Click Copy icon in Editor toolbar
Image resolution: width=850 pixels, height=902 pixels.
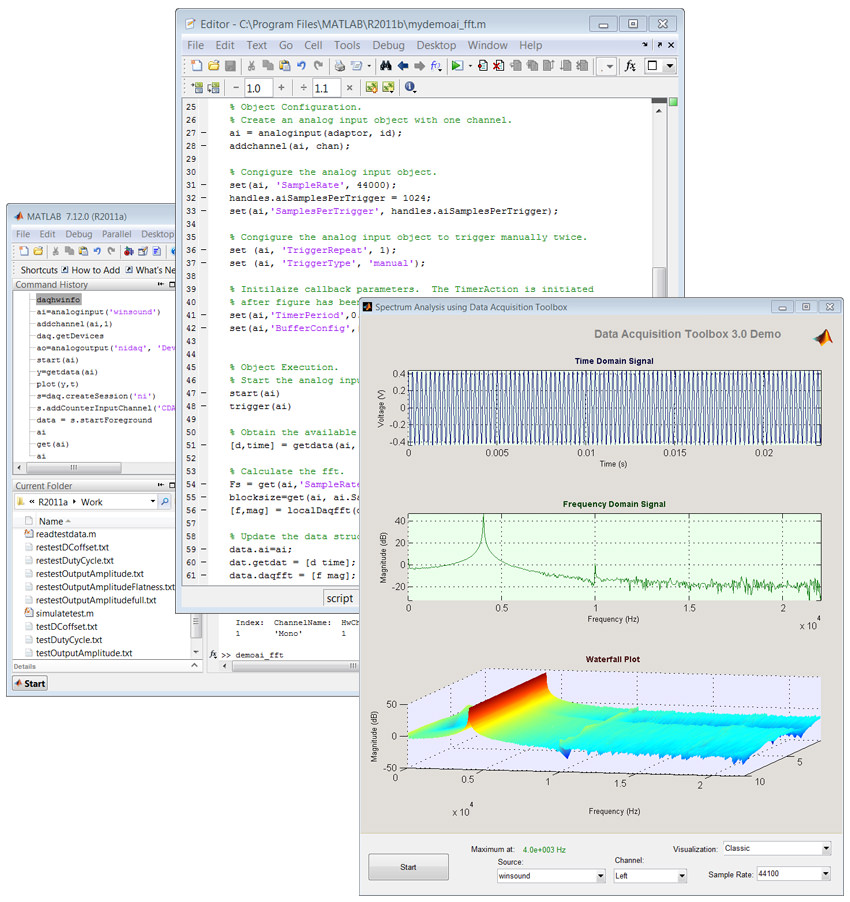[x=267, y=66]
